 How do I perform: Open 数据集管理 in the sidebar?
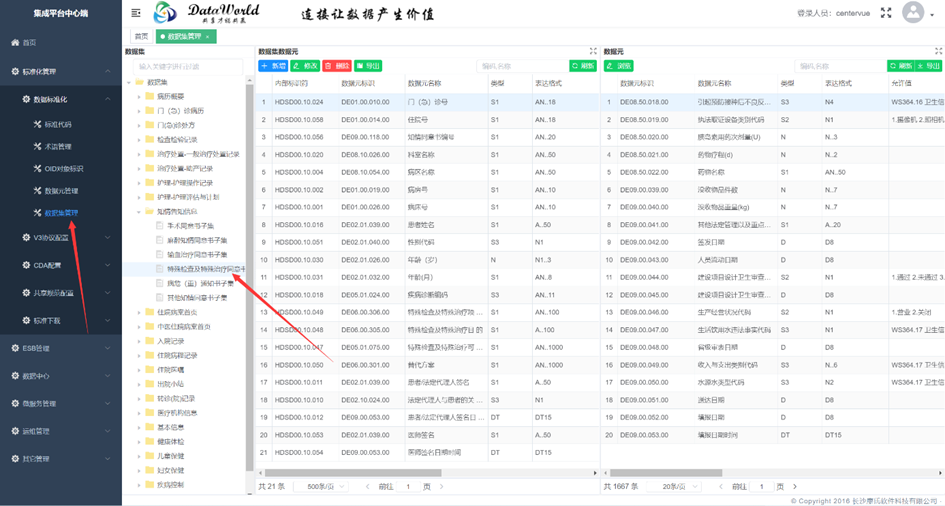pos(56,213)
